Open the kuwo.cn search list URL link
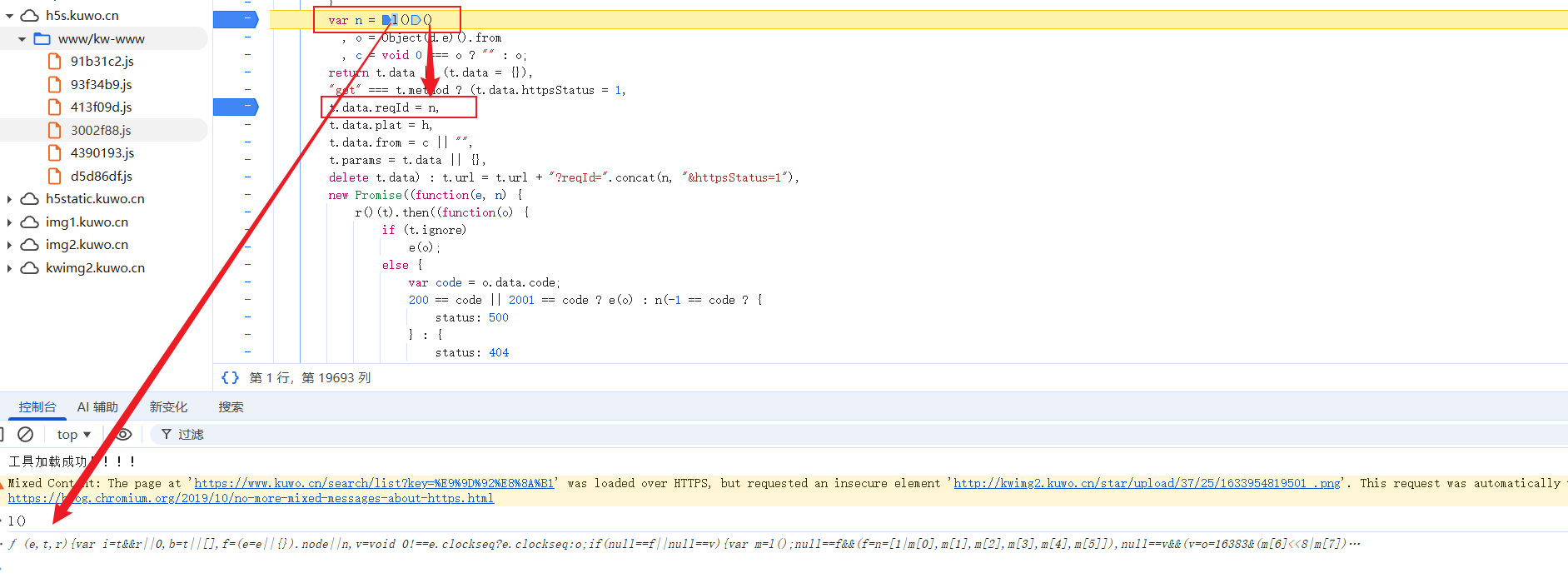This screenshot has height=588, width=1568. click(x=374, y=483)
